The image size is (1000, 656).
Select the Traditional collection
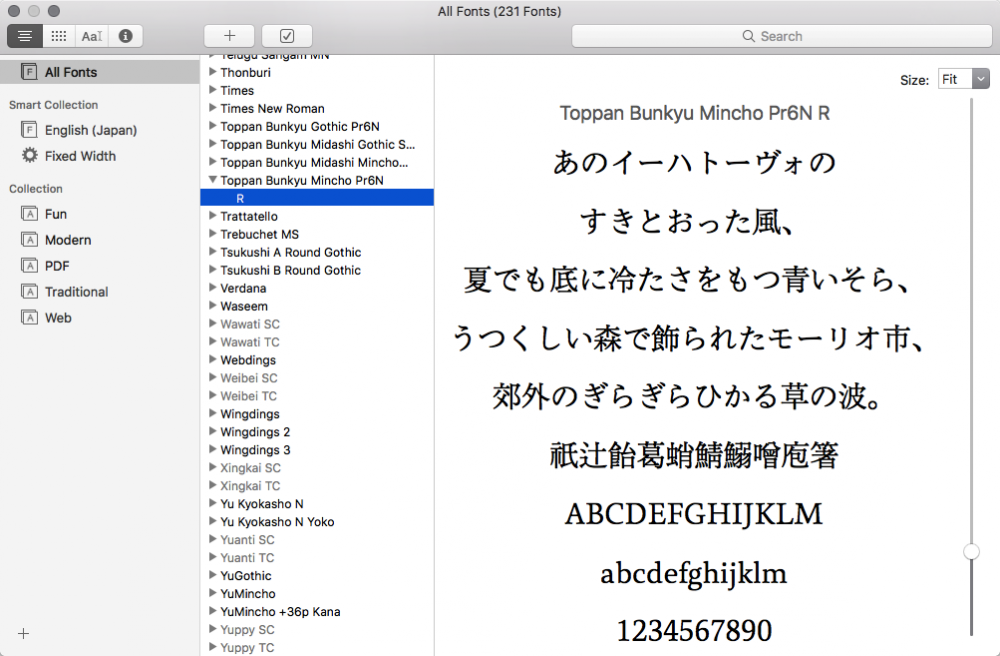click(77, 292)
